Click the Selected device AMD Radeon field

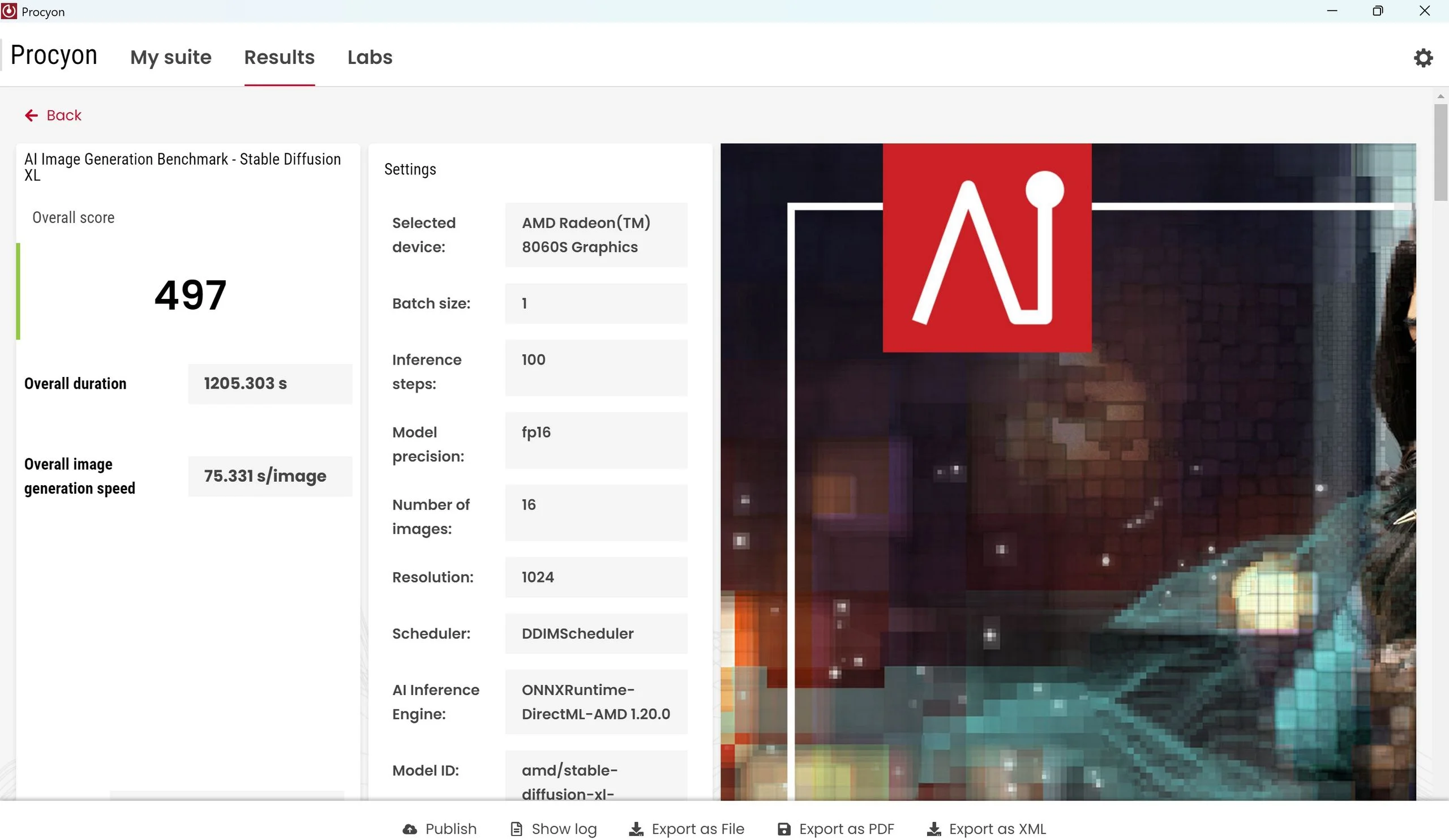(595, 234)
